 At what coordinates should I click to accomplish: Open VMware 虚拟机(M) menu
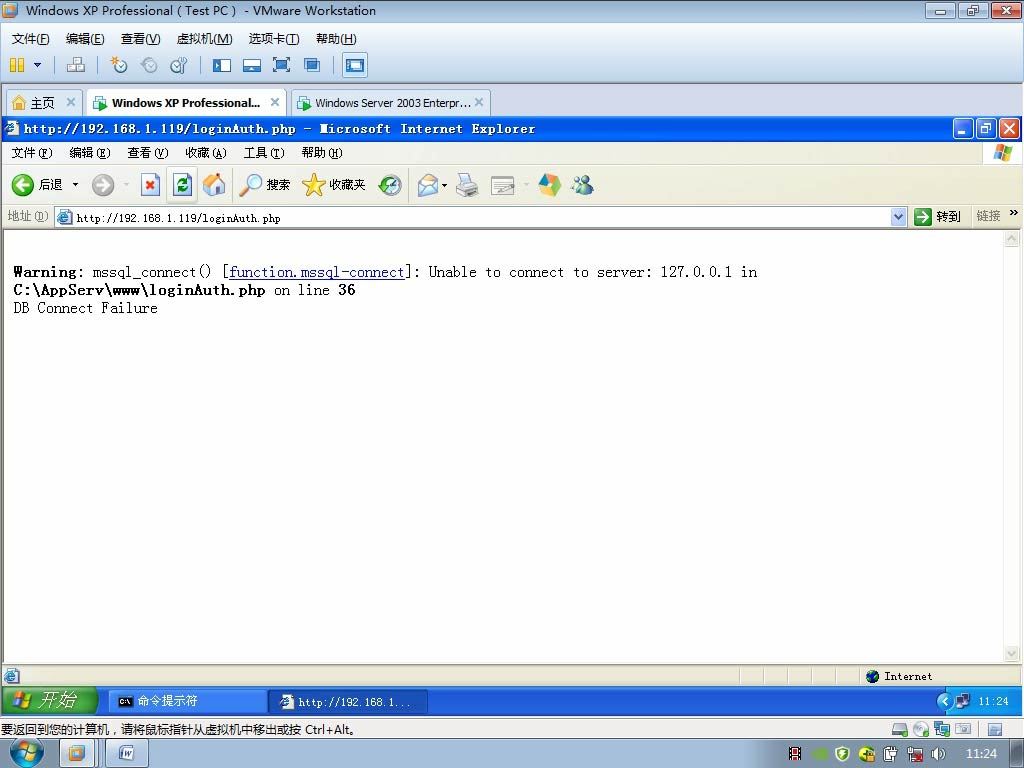click(204, 39)
